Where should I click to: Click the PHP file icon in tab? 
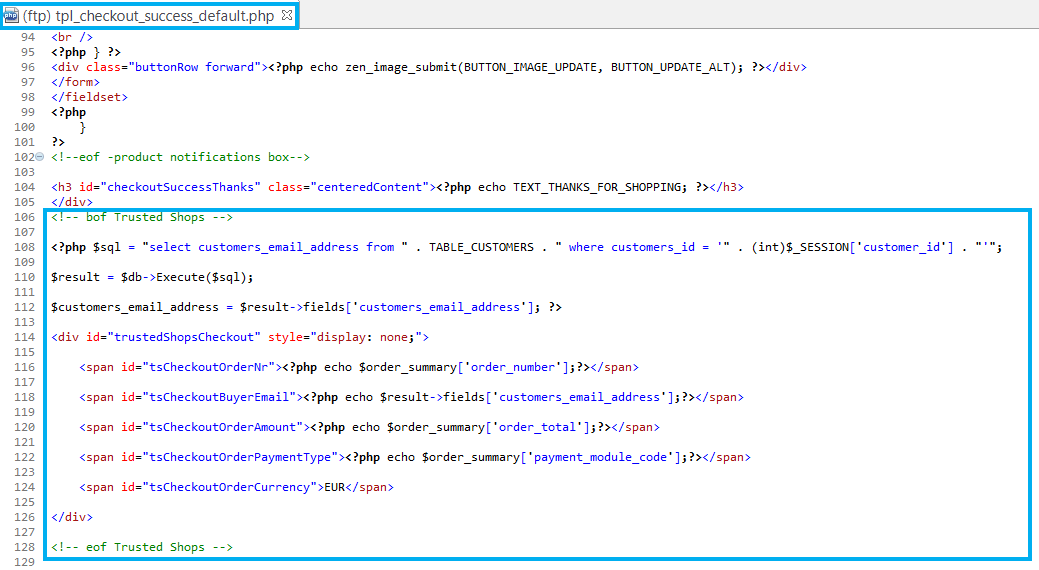coord(11,16)
